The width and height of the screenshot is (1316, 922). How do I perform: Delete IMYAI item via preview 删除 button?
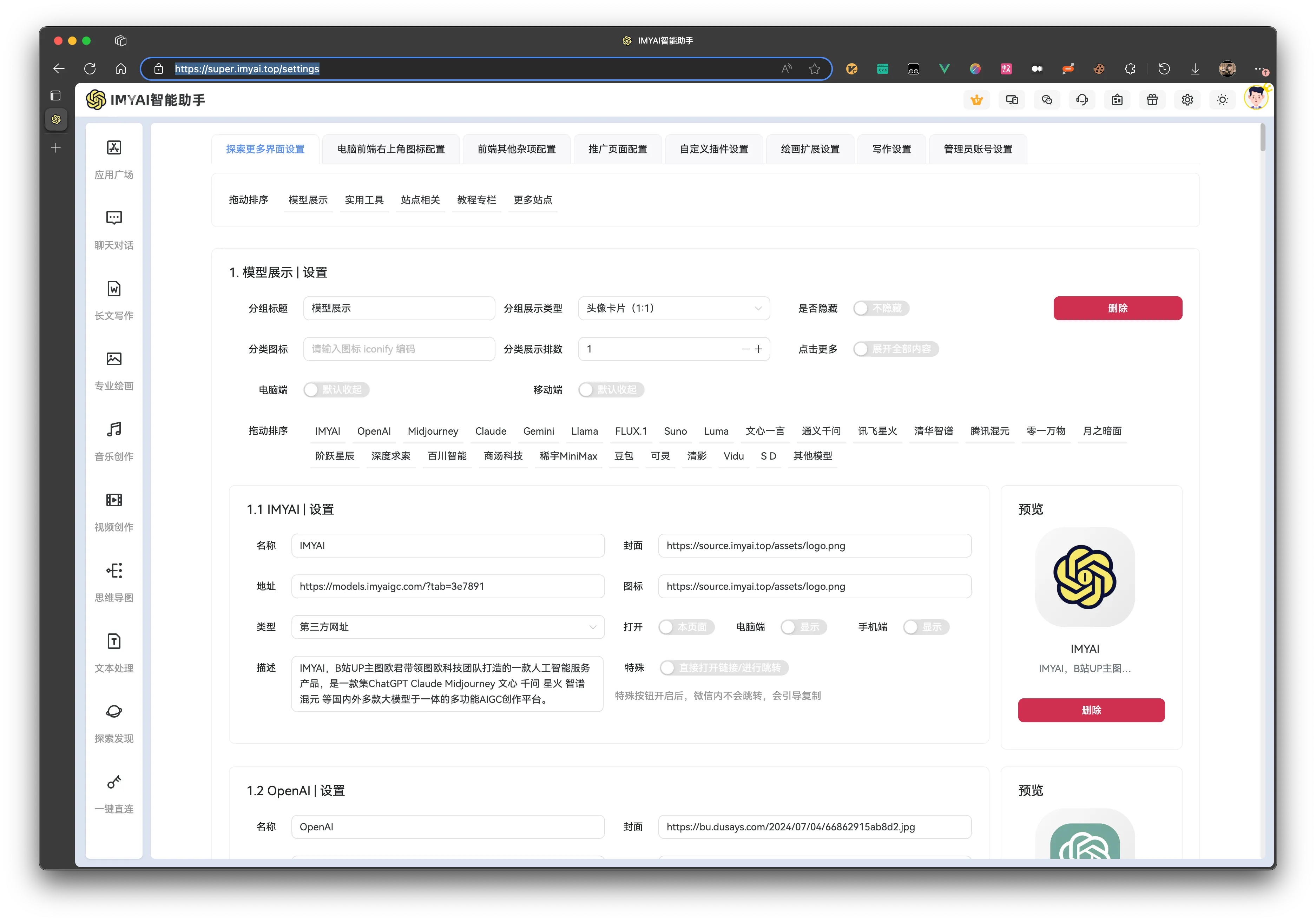pyautogui.click(x=1091, y=710)
